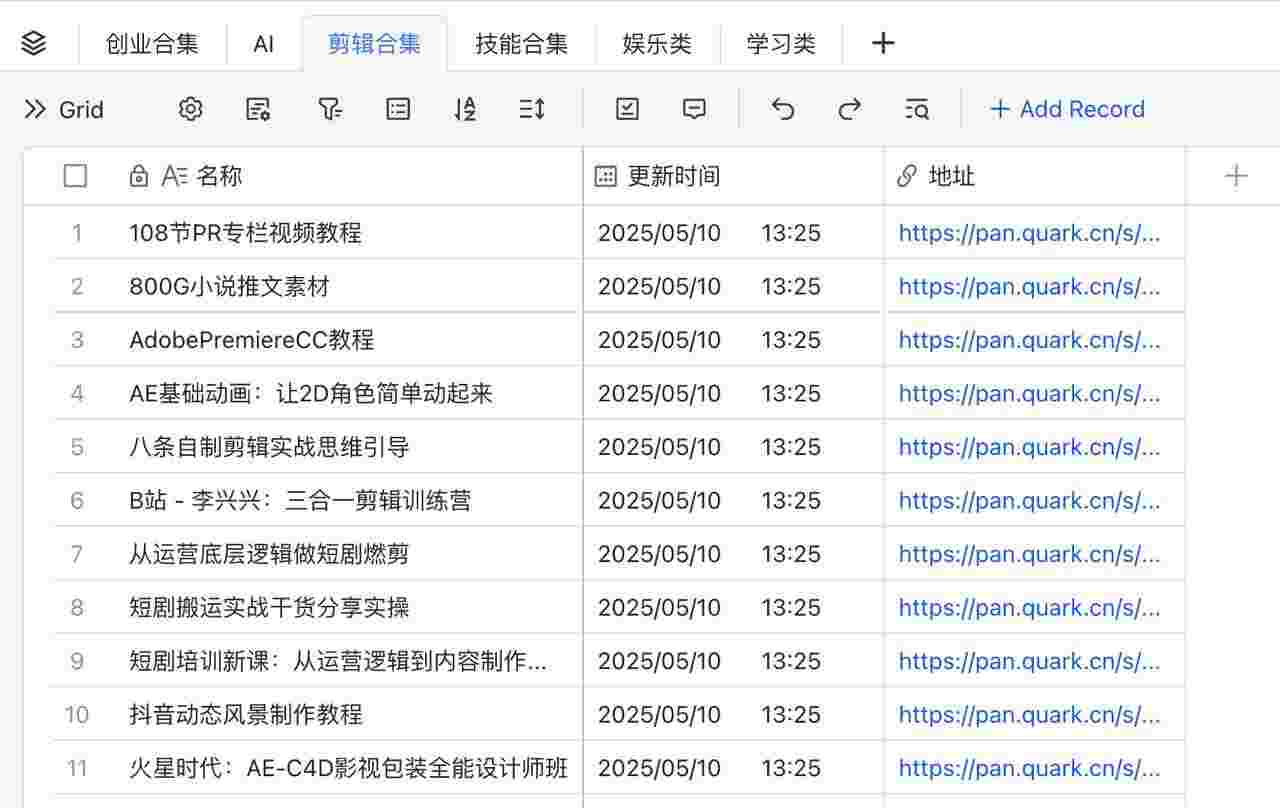Click row number 9
Screen dimensions: 1280x808
coord(77,661)
